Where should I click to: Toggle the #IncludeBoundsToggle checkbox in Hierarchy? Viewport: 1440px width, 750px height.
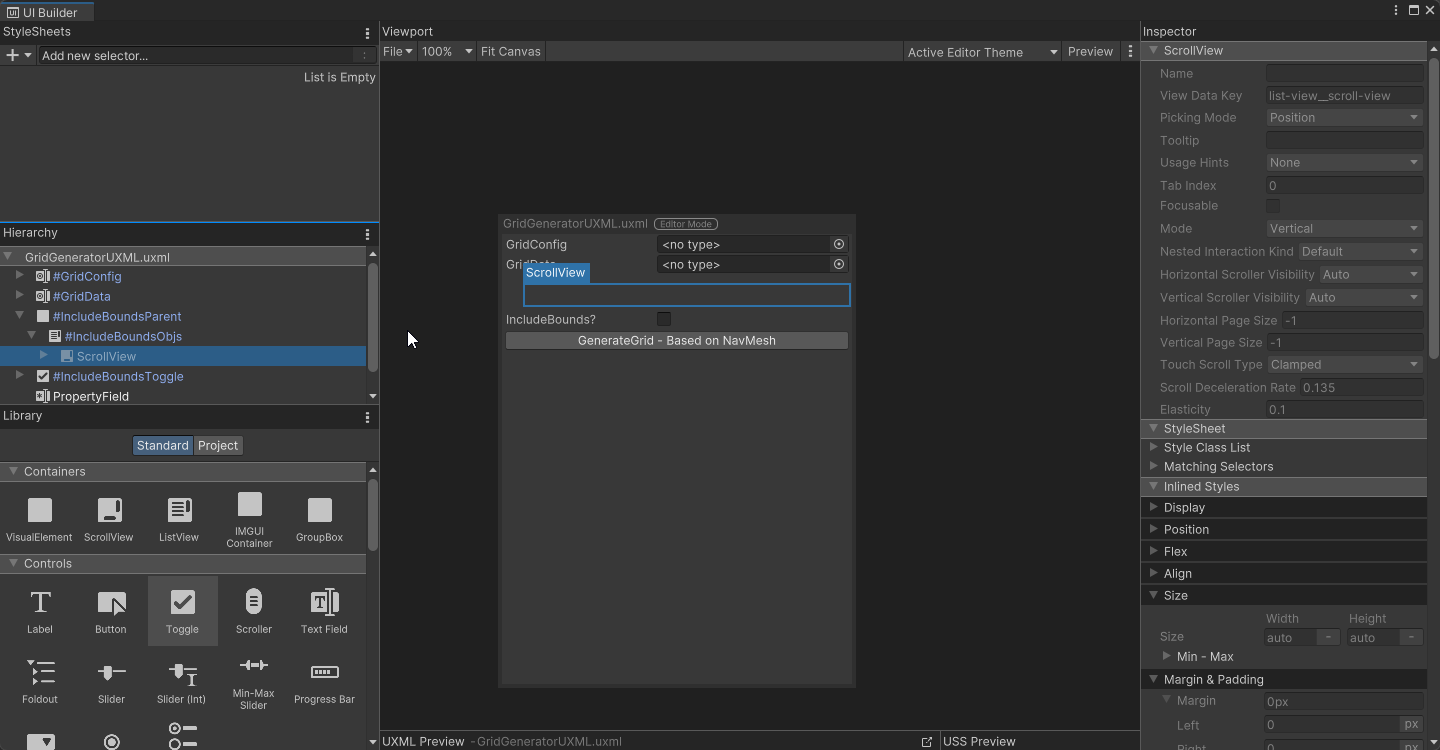[x=42, y=376]
